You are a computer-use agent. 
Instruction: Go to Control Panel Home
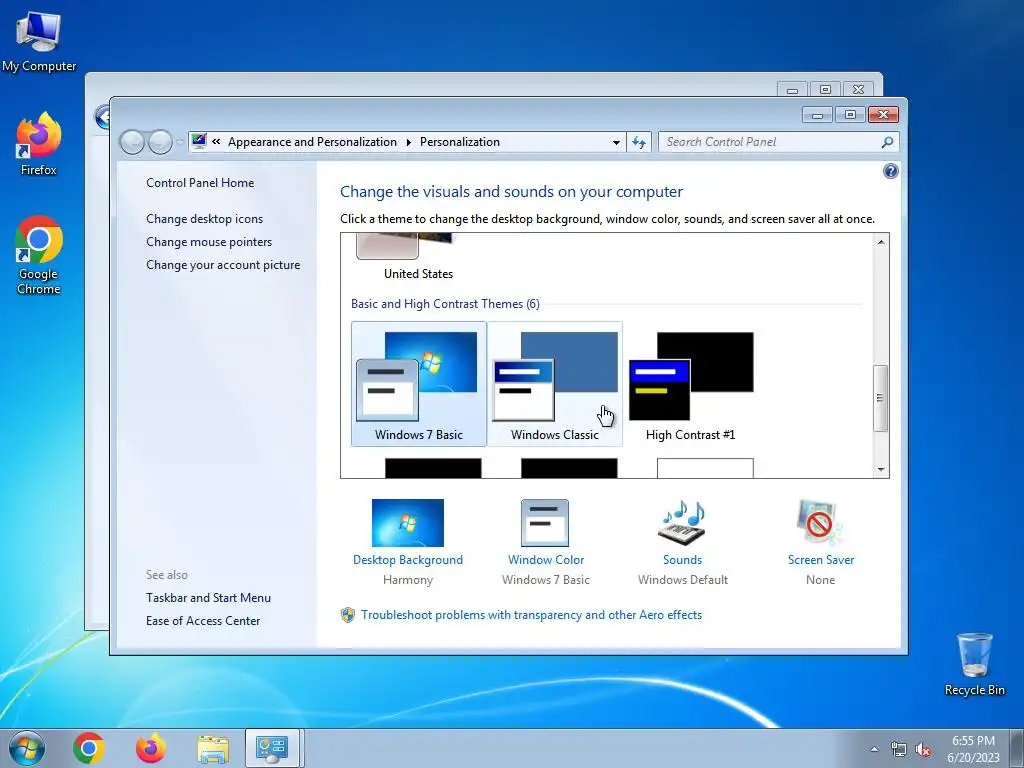[200, 183]
